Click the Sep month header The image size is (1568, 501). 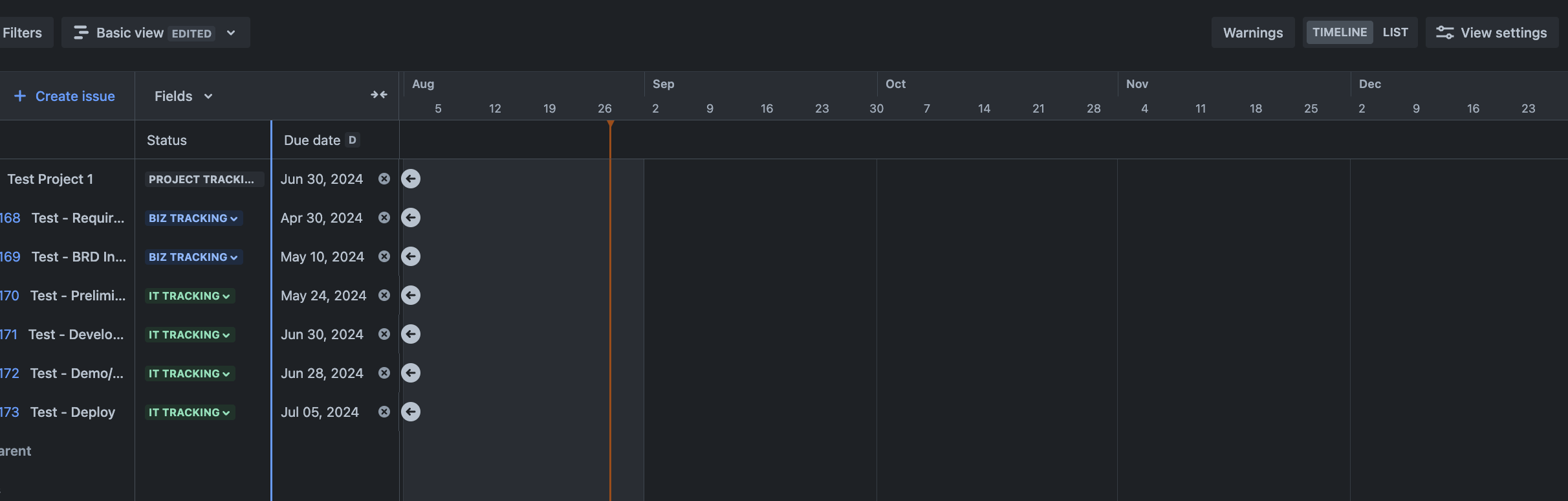pos(663,83)
